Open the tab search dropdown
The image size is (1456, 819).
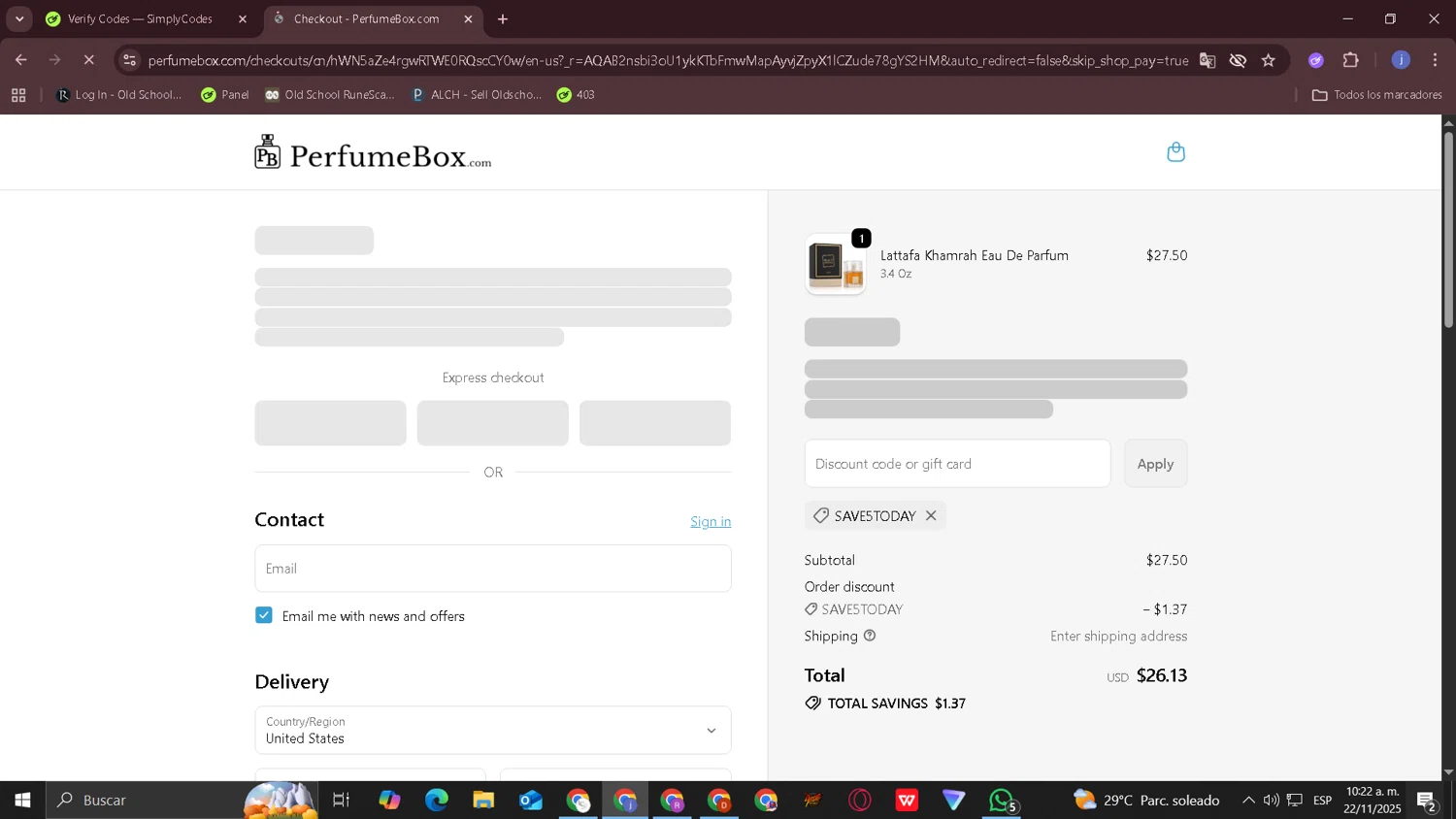pos(19,18)
